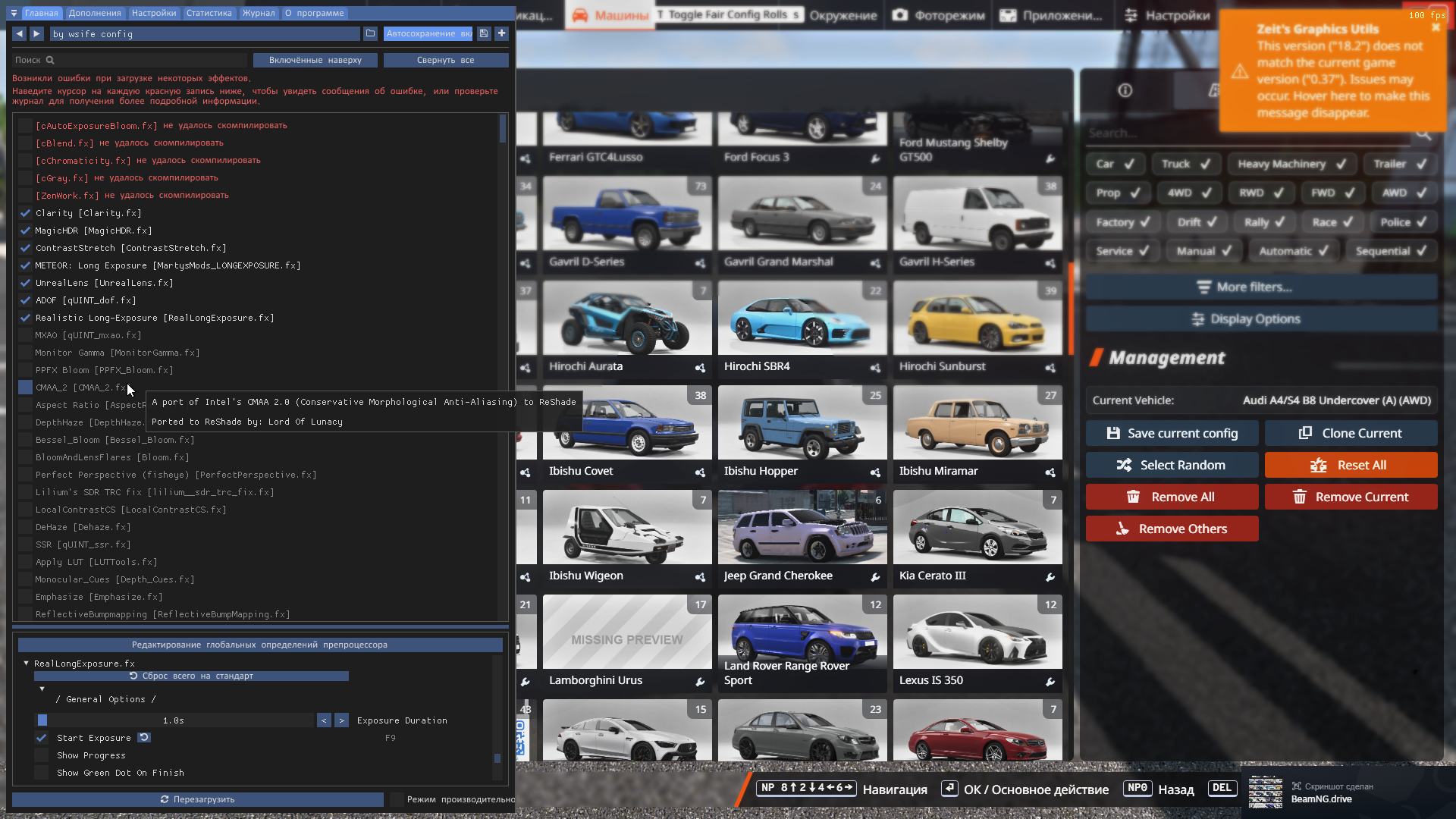Expand Display Options in vehicle panel
Viewport: 1456px width, 819px height.
[1261, 319]
